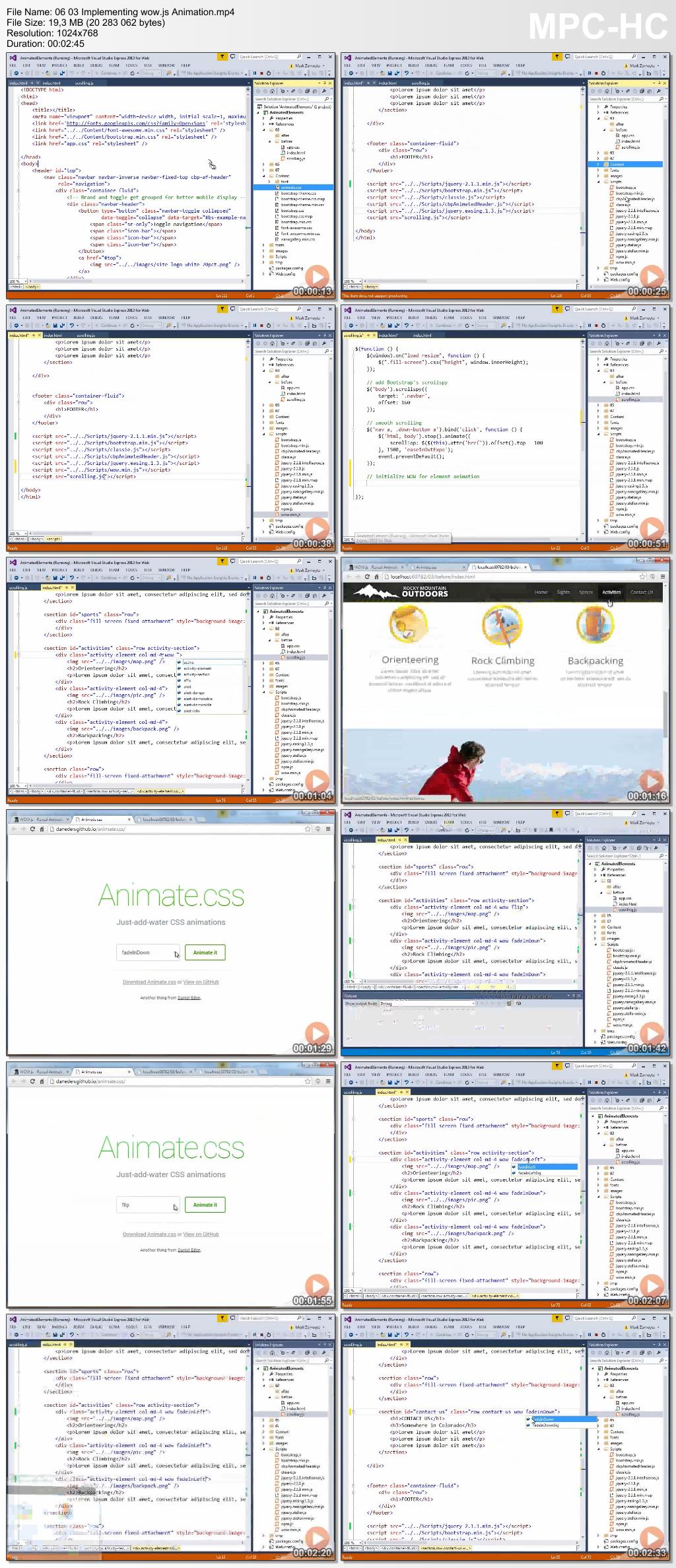676x1568 pixels.
Task: Click the play icon on the 00:01:55 thumbnail
Action: 318,1286
